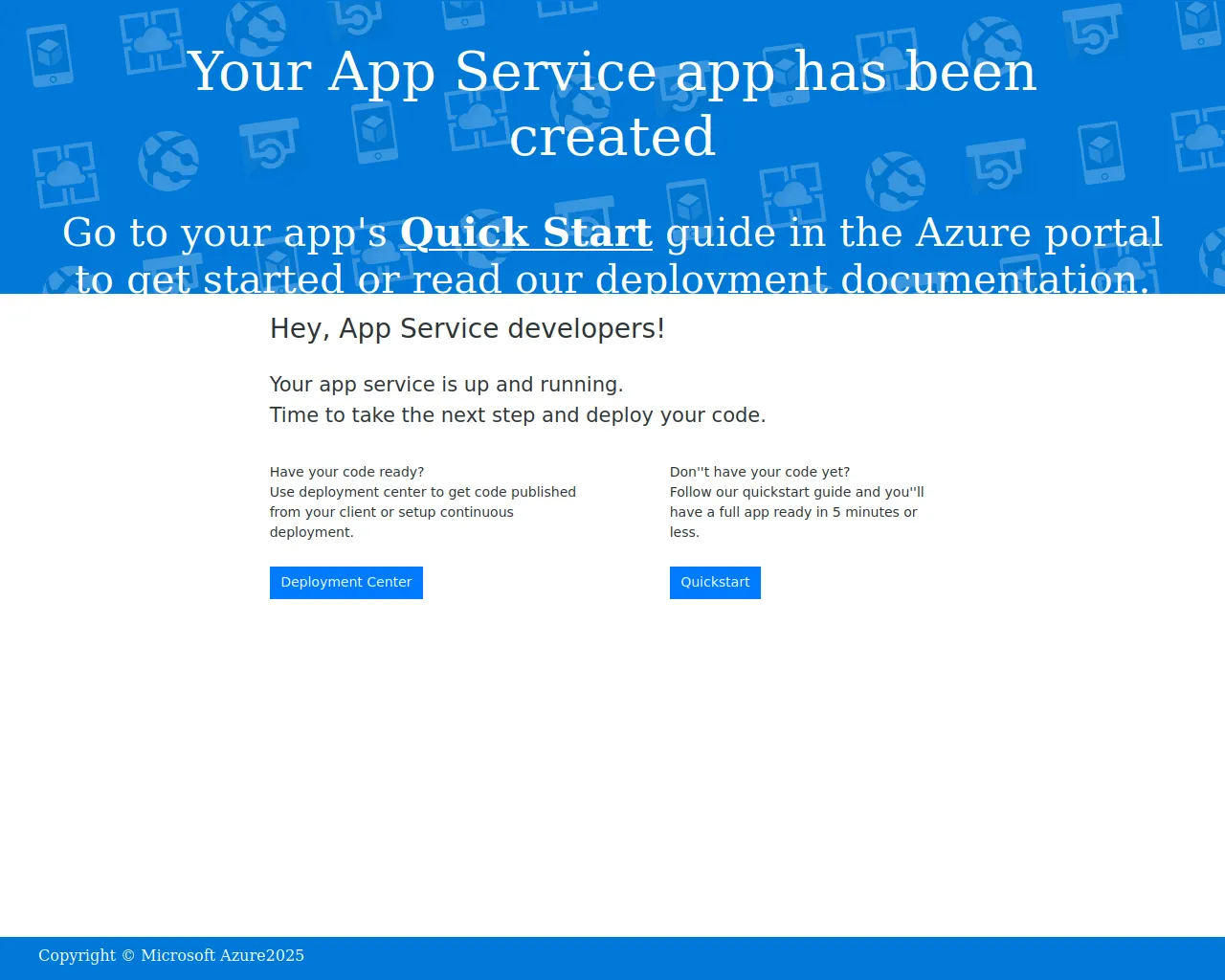Click "Time to take the next step" line
Screen dimensions: 1225x980
[x=518, y=415]
